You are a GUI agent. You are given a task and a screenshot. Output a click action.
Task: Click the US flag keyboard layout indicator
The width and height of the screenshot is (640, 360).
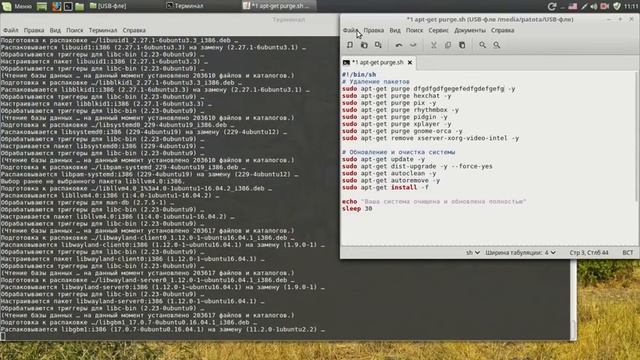point(573,6)
